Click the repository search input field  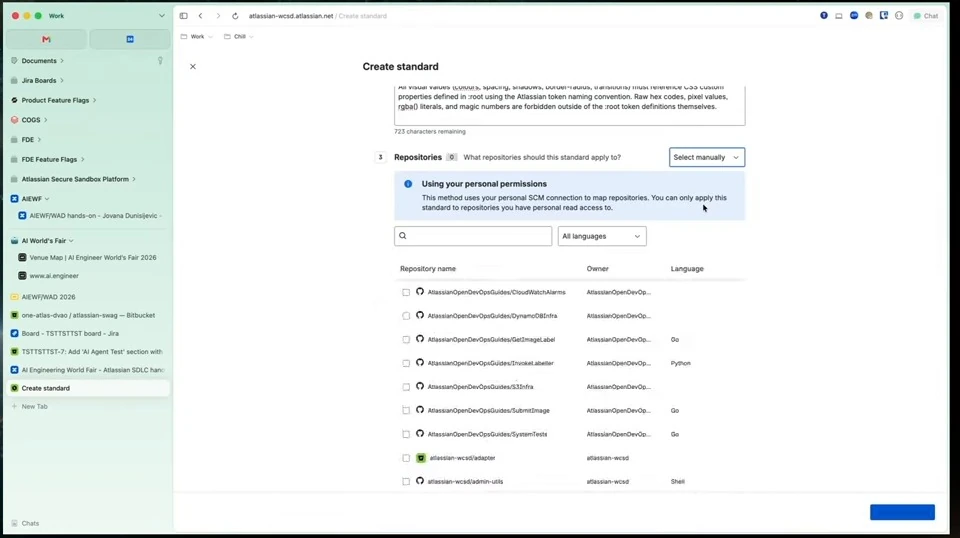click(473, 236)
